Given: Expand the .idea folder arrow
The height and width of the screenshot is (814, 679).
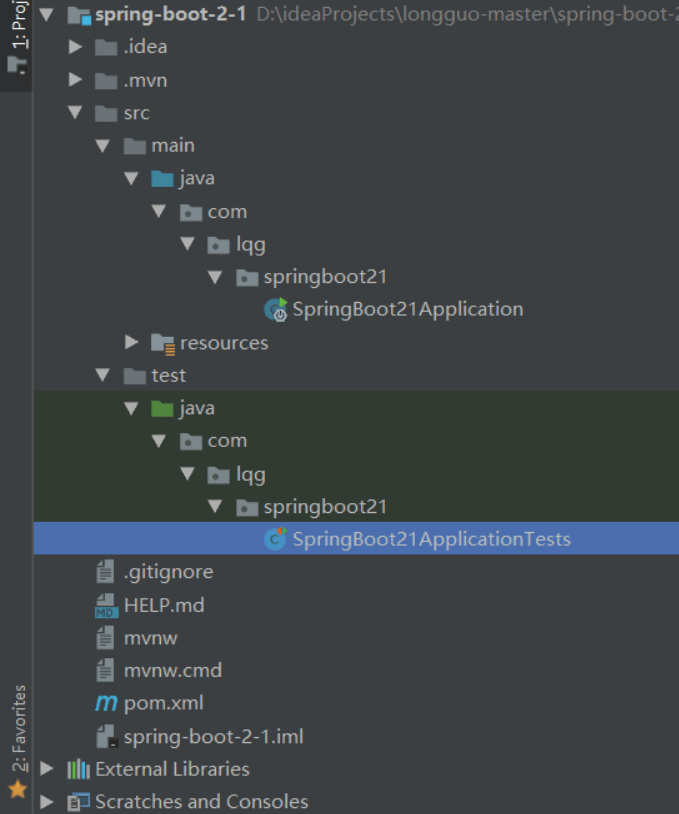Looking at the screenshot, I should (x=76, y=47).
